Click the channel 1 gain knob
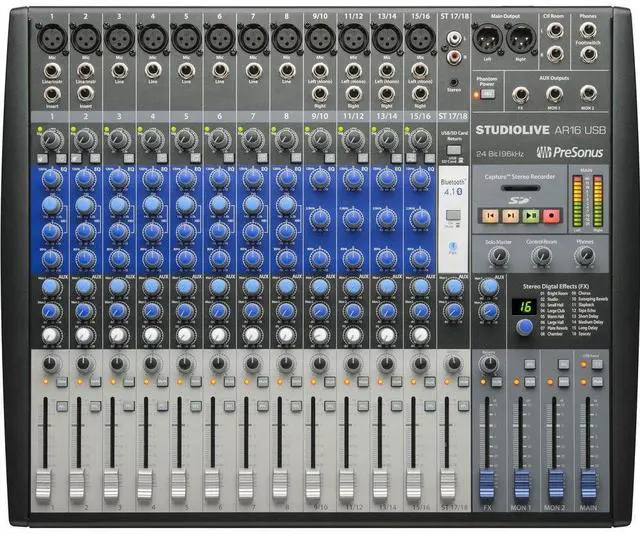Viewport: 640px width, 534px height. (x=50, y=141)
